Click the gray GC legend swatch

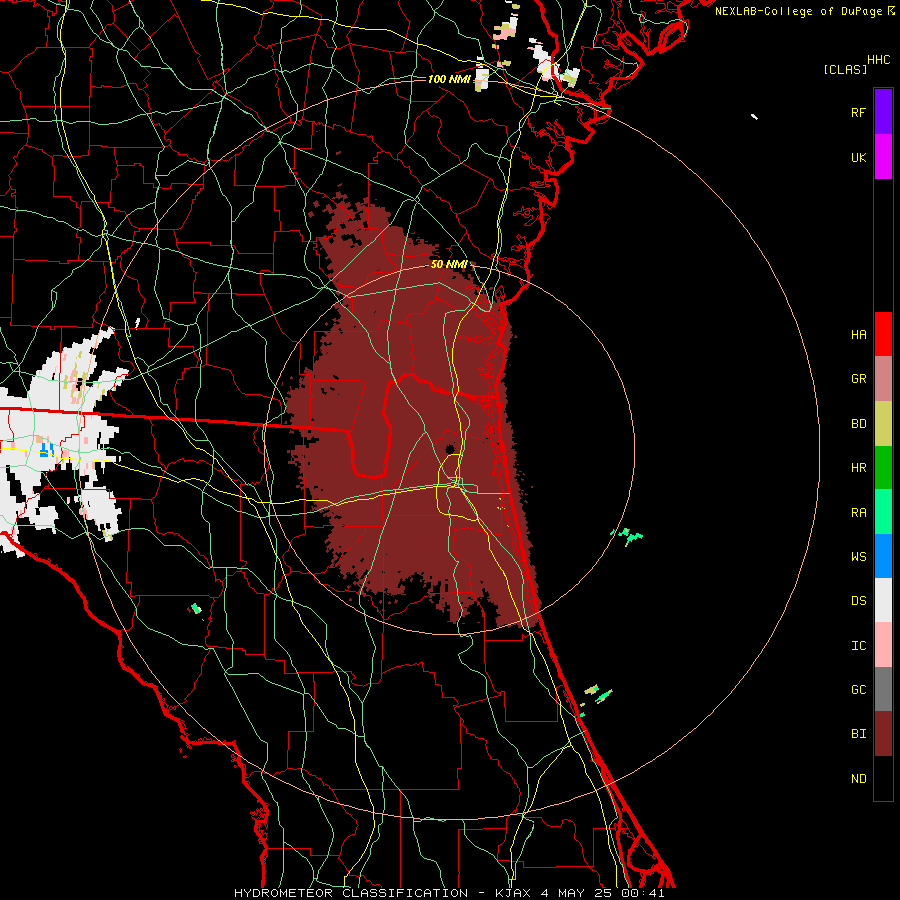[883, 689]
